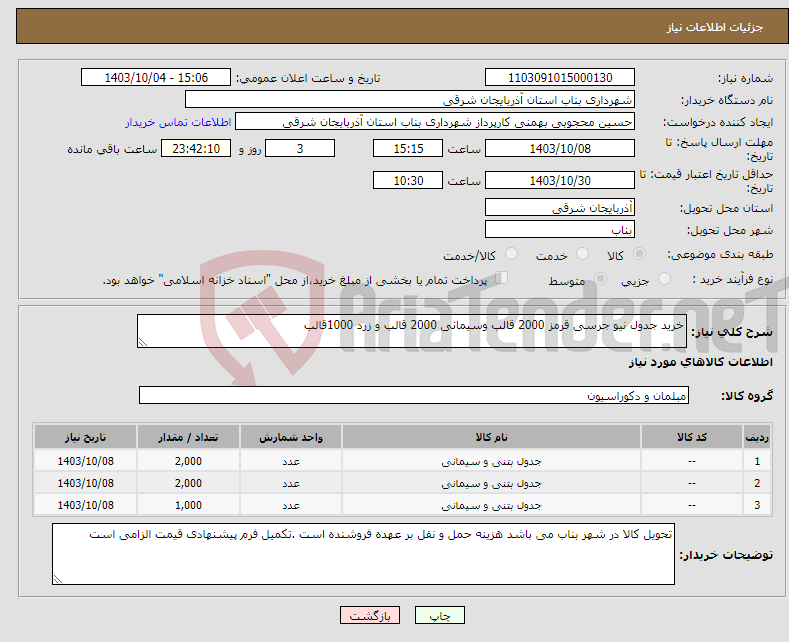Click need date 1403/10/08 in row 3
This screenshot has width=789, height=642.
86,505
